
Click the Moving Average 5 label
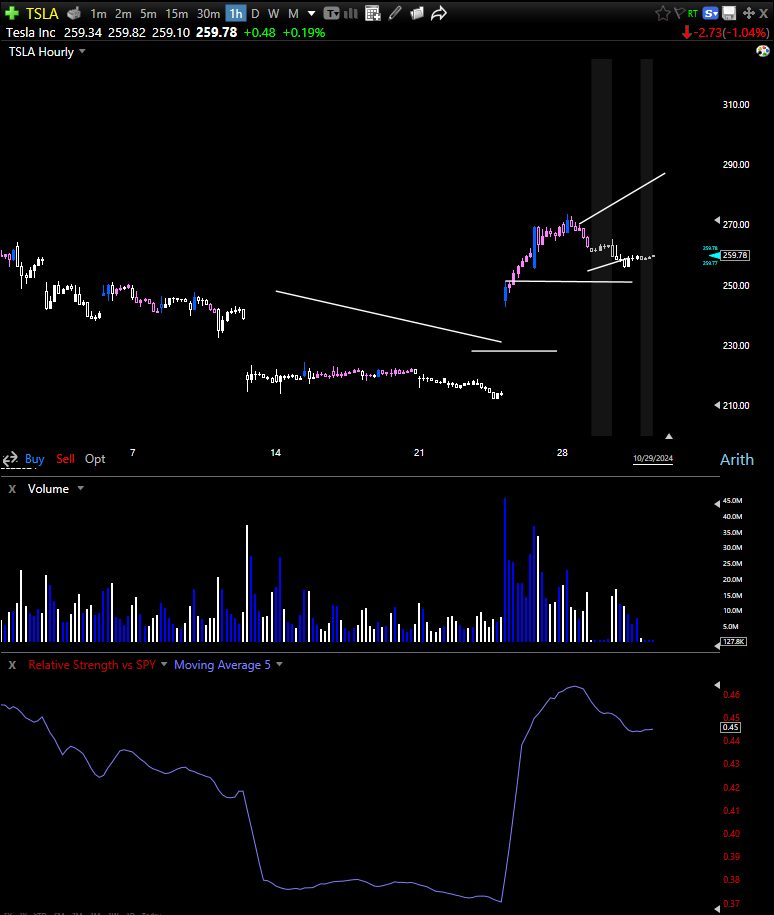pyautogui.click(x=222, y=665)
